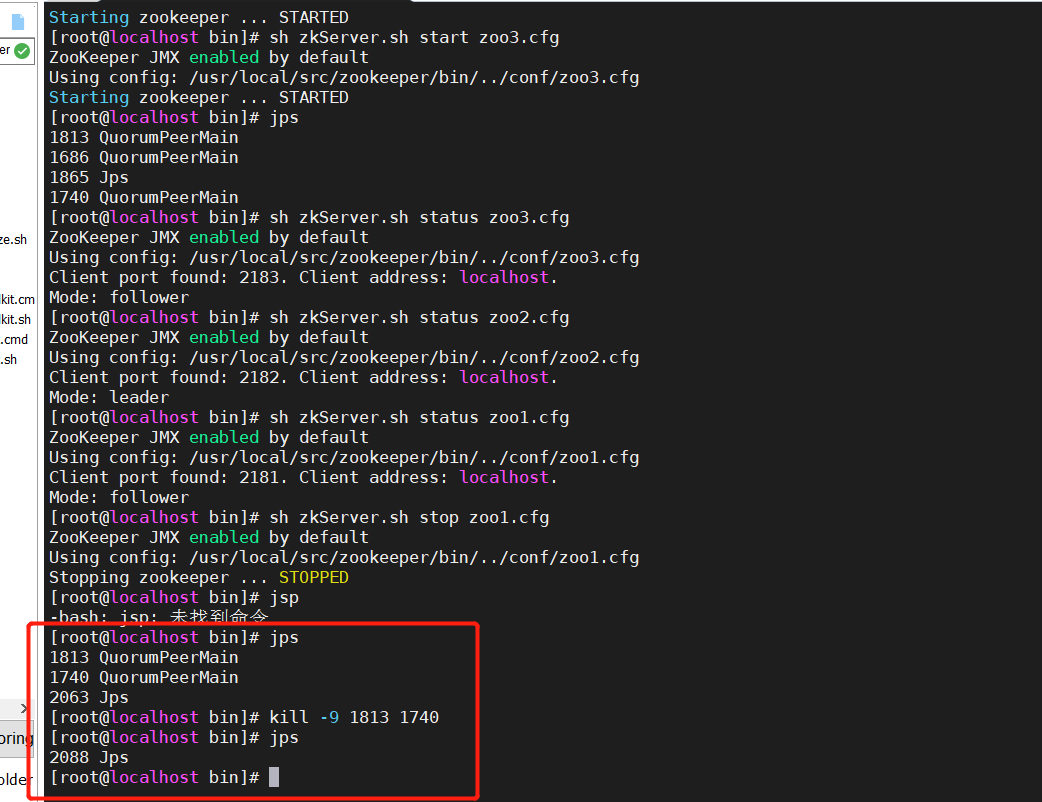Click the mistyped 'jsp' command
This screenshot has width=1042, height=802.
click(284, 597)
